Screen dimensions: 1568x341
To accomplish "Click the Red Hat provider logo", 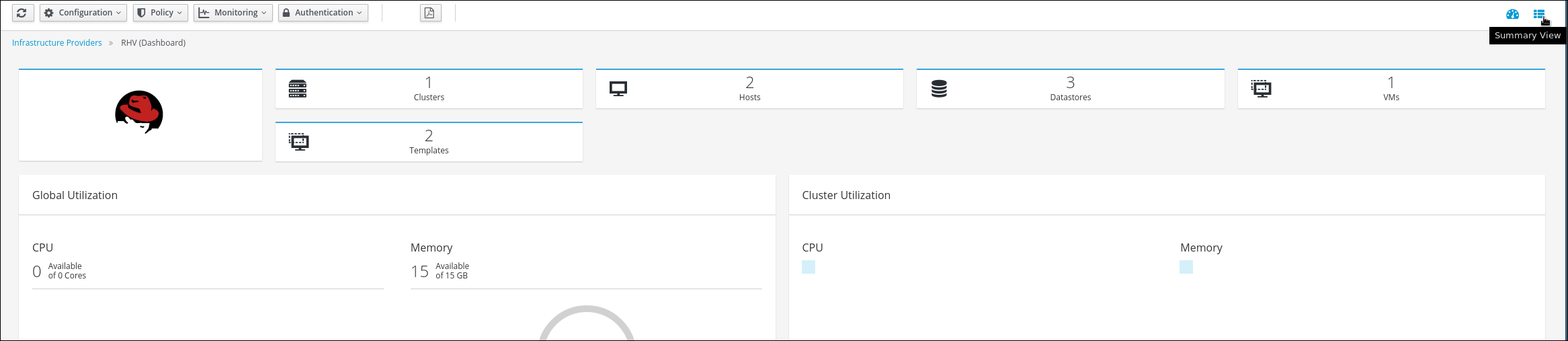I will [139, 112].
